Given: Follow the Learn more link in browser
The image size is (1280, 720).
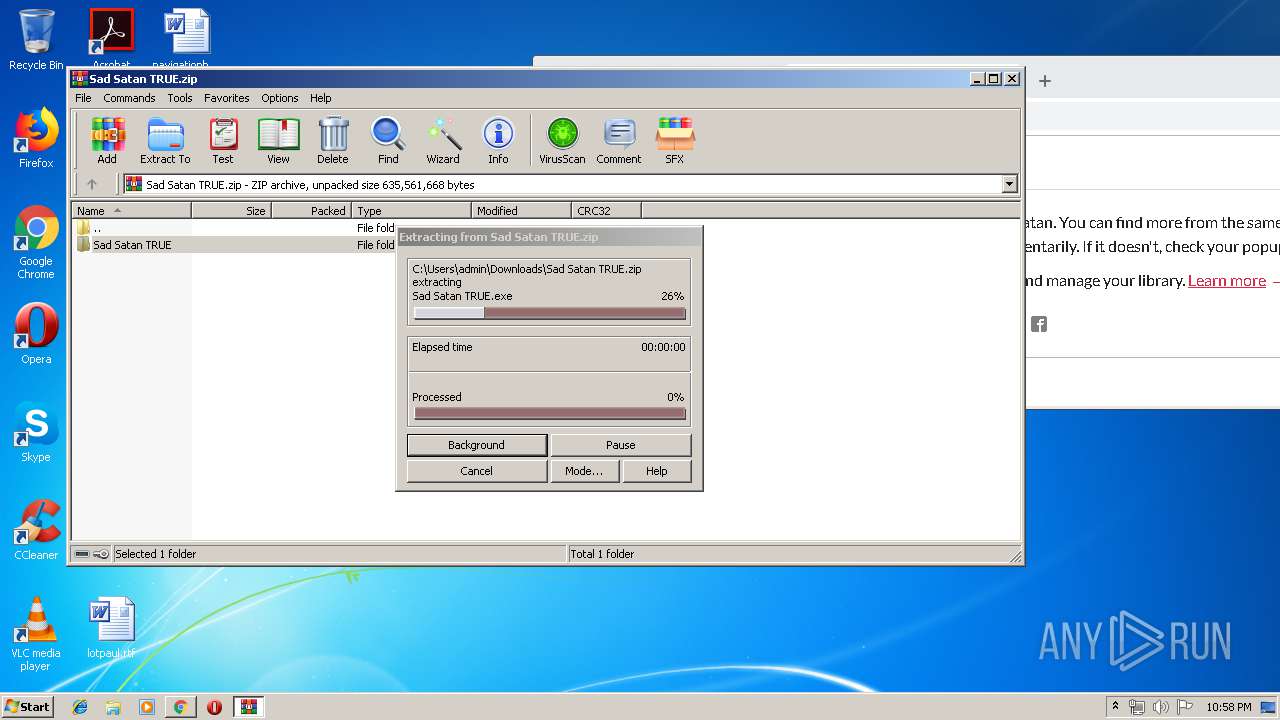Looking at the screenshot, I should point(1227,281).
